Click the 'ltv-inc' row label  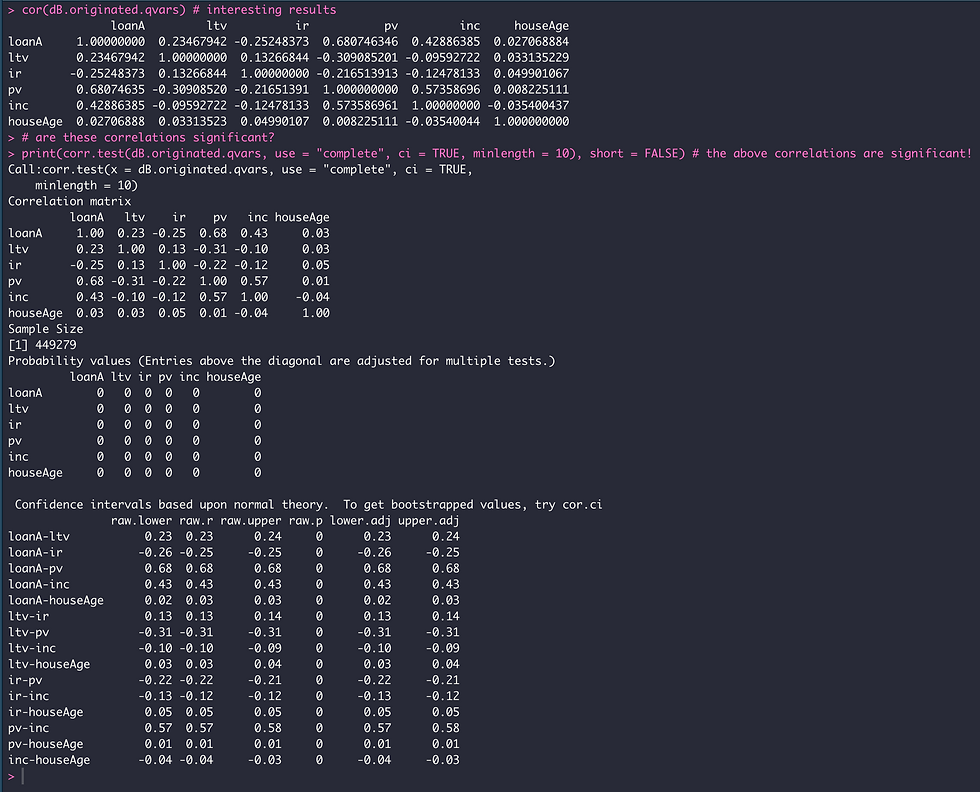pyautogui.click(x=32, y=648)
